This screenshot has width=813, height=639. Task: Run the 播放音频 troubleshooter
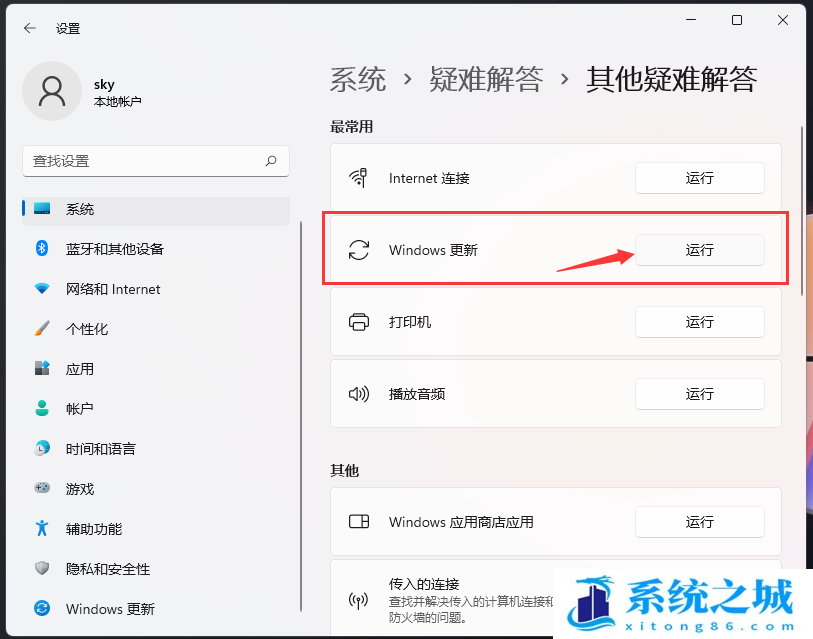point(699,394)
